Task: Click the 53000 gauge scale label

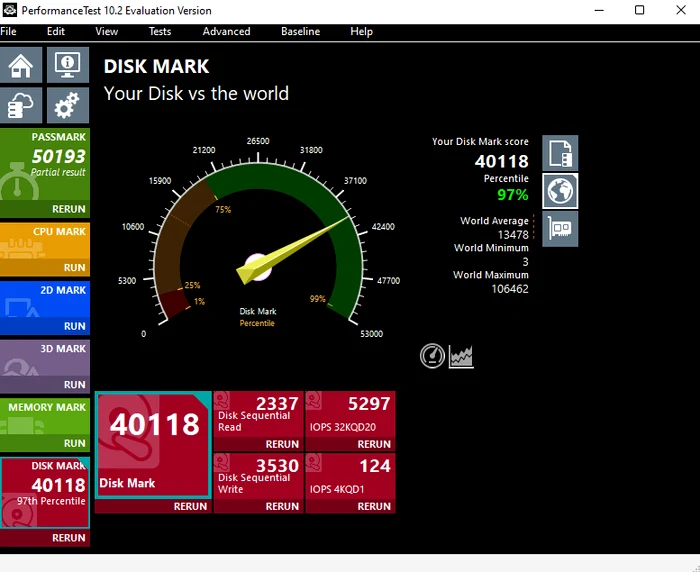Action: pyautogui.click(x=371, y=334)
